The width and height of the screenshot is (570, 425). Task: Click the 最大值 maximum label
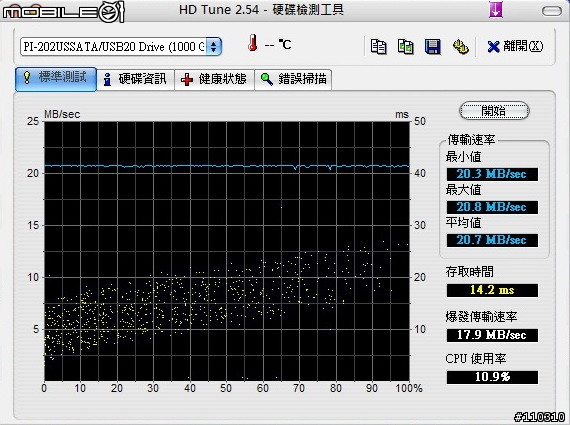tap(463, 190)
